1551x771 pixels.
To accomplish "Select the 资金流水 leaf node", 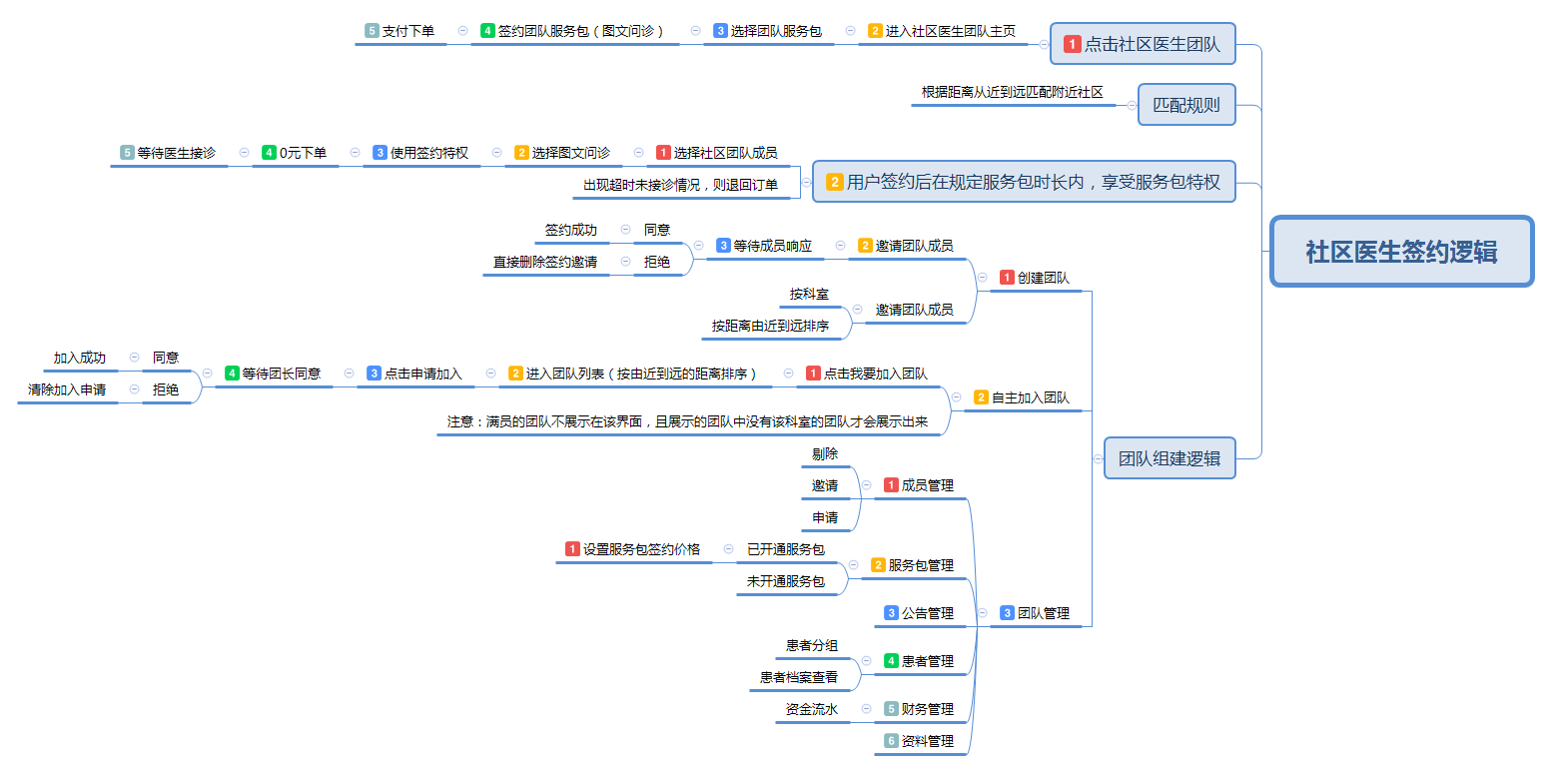I will [x=811, y=709].
